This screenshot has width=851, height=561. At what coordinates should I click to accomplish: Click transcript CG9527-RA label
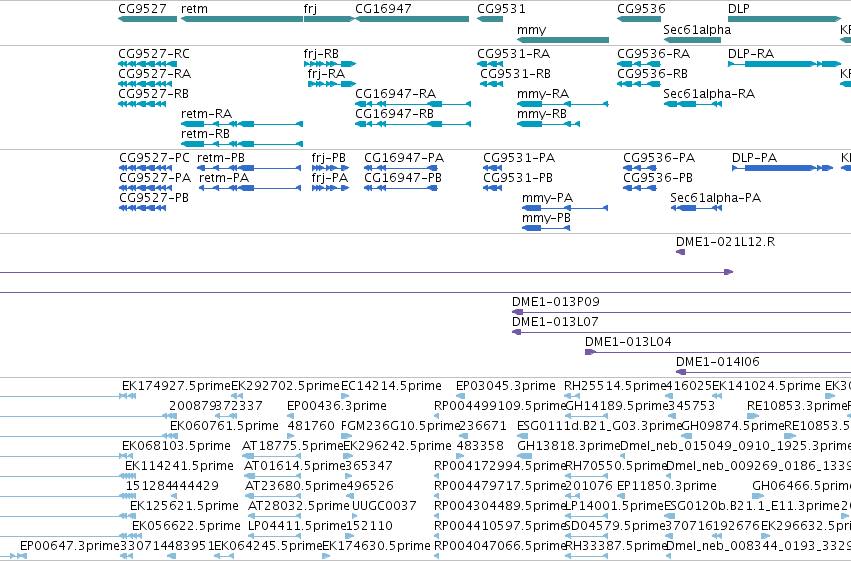[x=155, y=74]
